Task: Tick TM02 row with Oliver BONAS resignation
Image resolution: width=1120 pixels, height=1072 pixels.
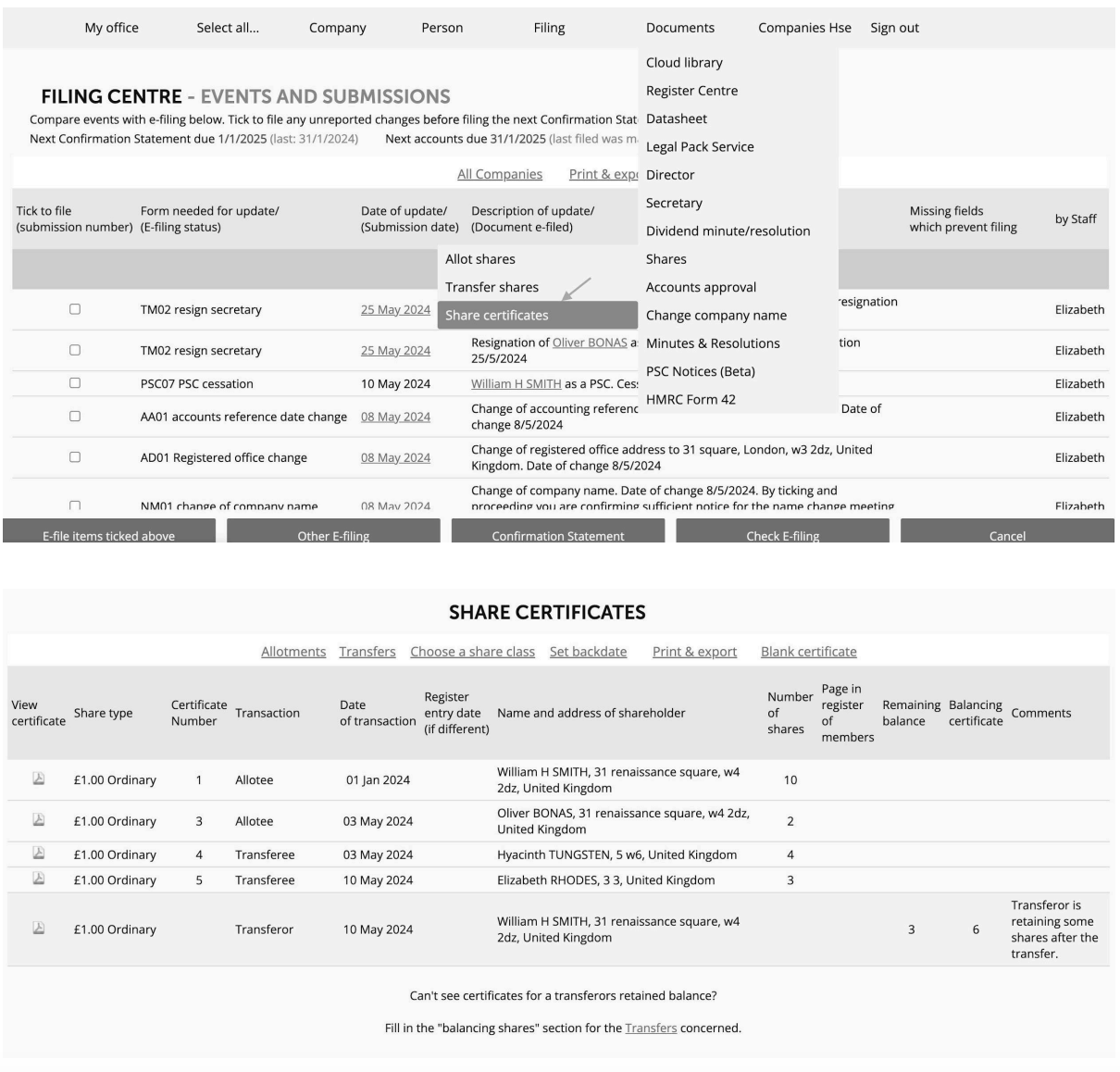Action: pos(75,350)
